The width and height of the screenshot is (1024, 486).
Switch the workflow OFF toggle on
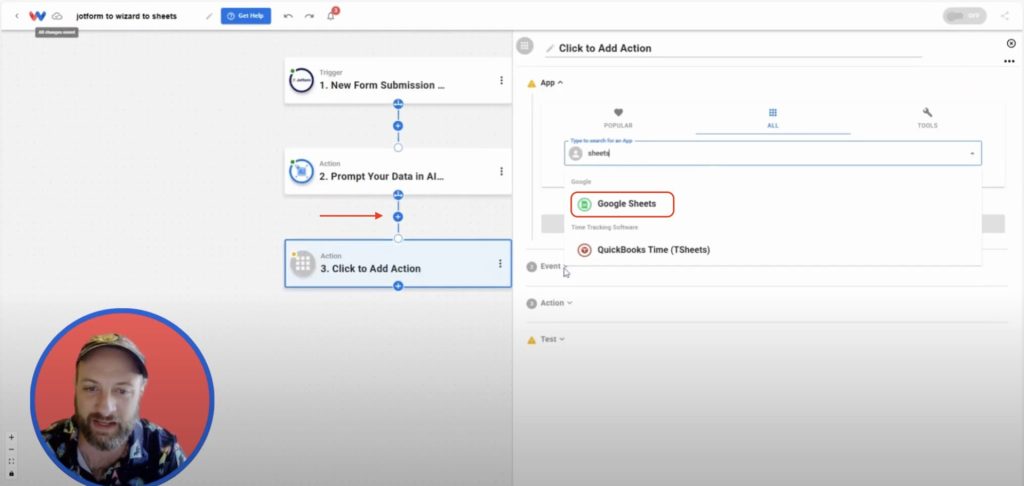(x=965, y=16)
